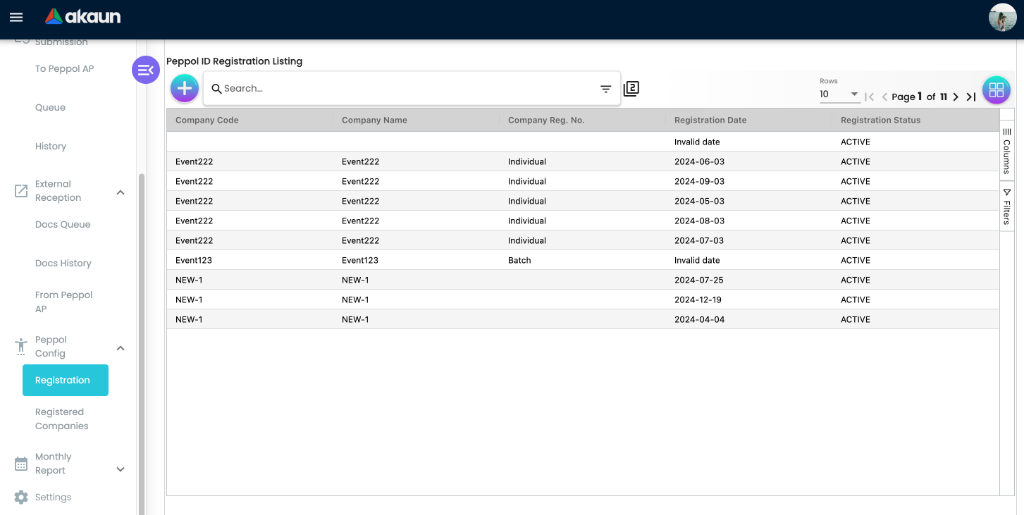Open the Settings menu label
This screenshot has height=515, width=1024.
pos(53,497)
